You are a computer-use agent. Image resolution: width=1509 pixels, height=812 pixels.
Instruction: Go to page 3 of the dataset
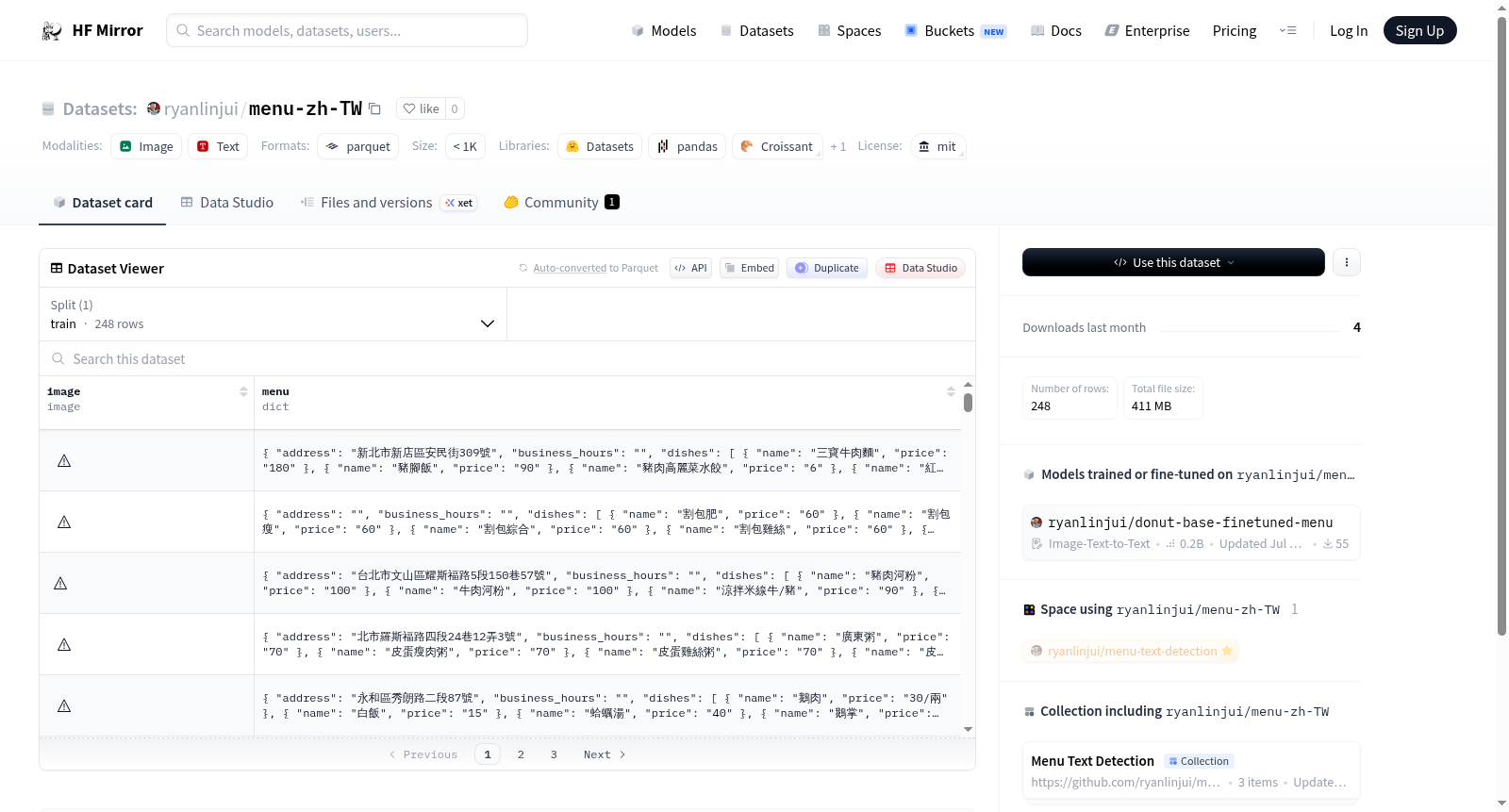click(x=554, y=754)
